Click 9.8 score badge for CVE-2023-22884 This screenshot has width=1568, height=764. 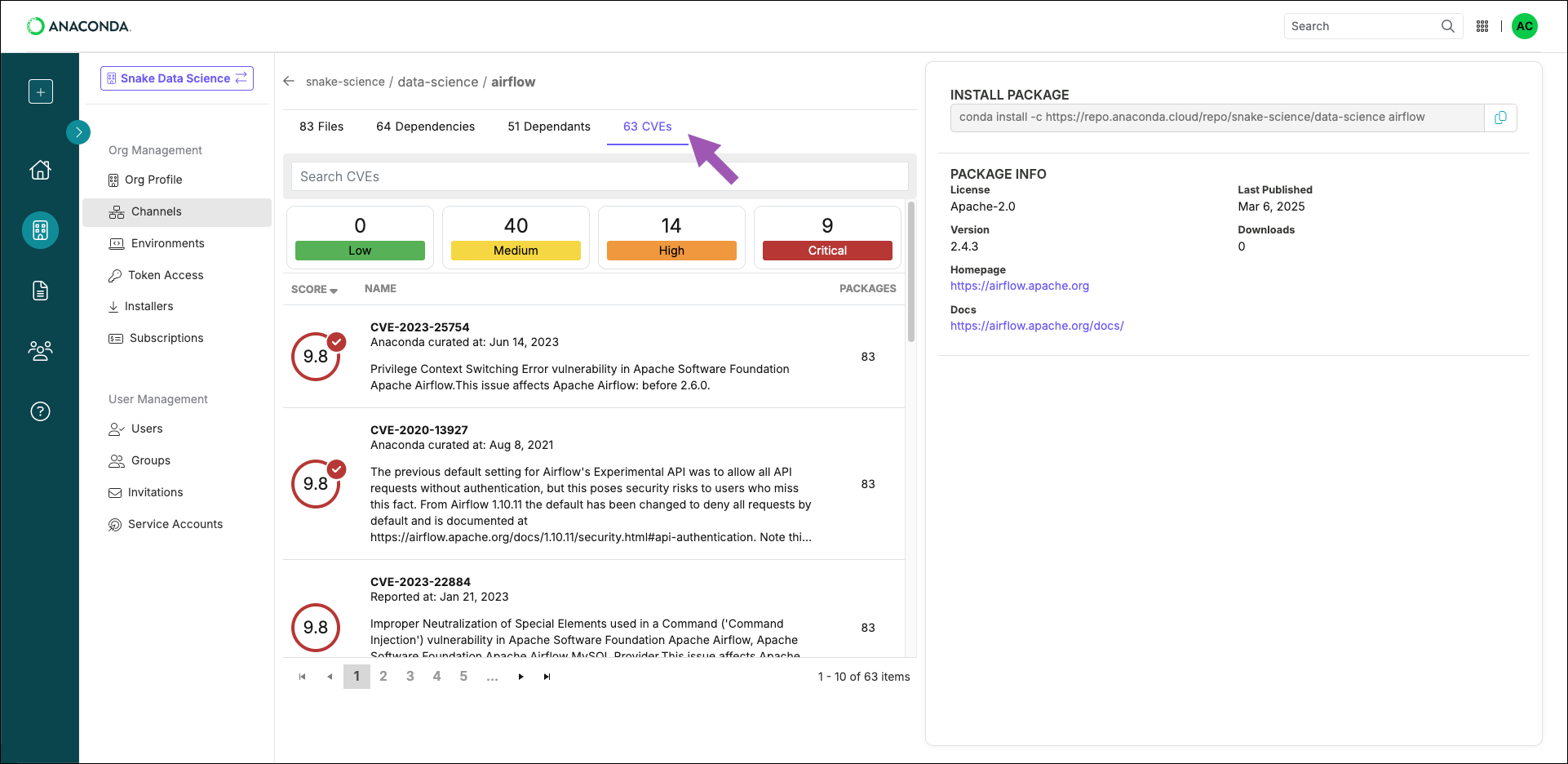coord(316,628)
